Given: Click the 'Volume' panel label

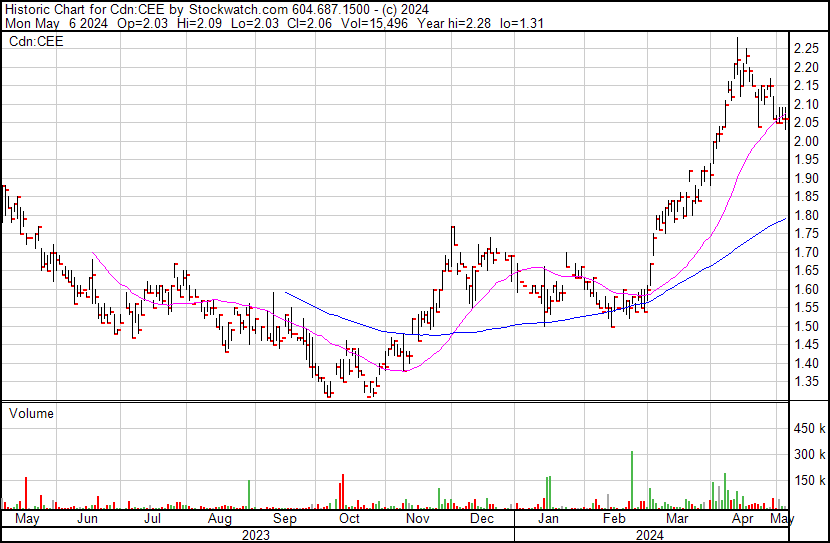Looking at the screenshot, I should click(31, 413).
